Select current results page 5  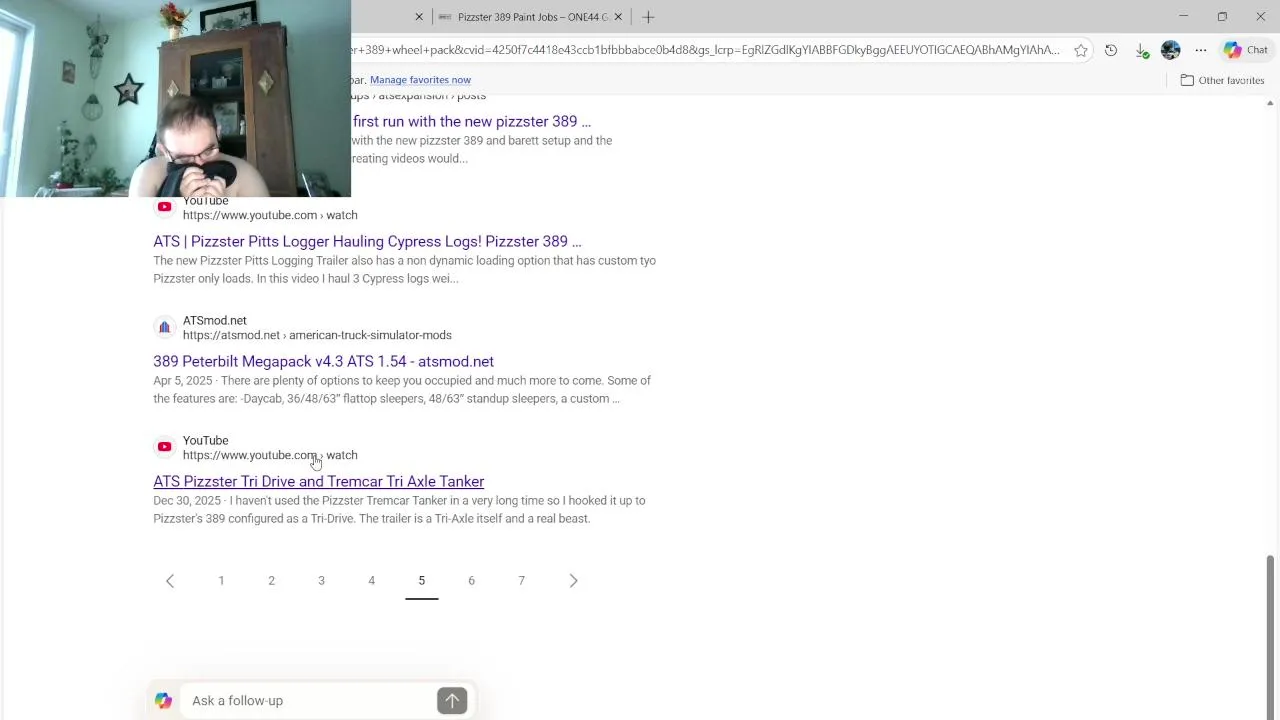421,581
